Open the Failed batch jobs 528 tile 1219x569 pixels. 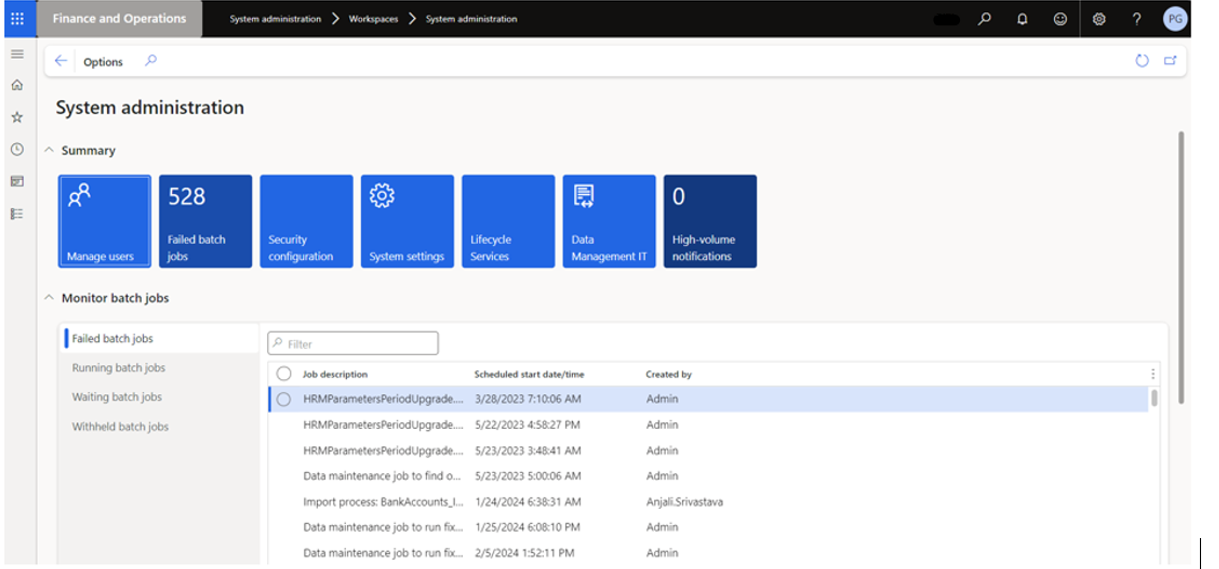205,221
